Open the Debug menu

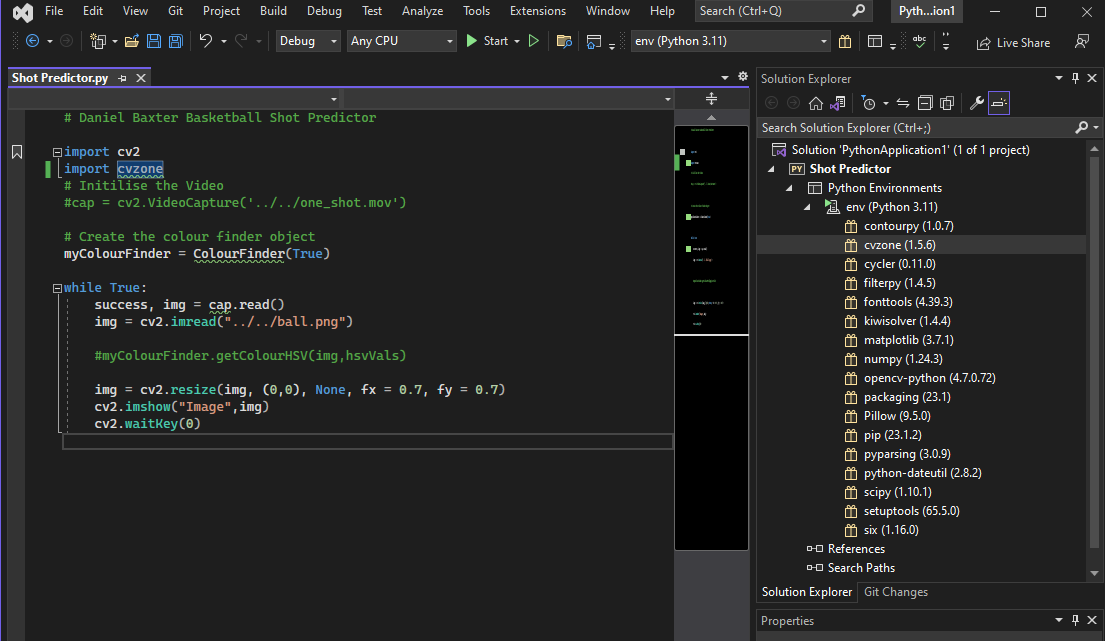click(324, 11)
